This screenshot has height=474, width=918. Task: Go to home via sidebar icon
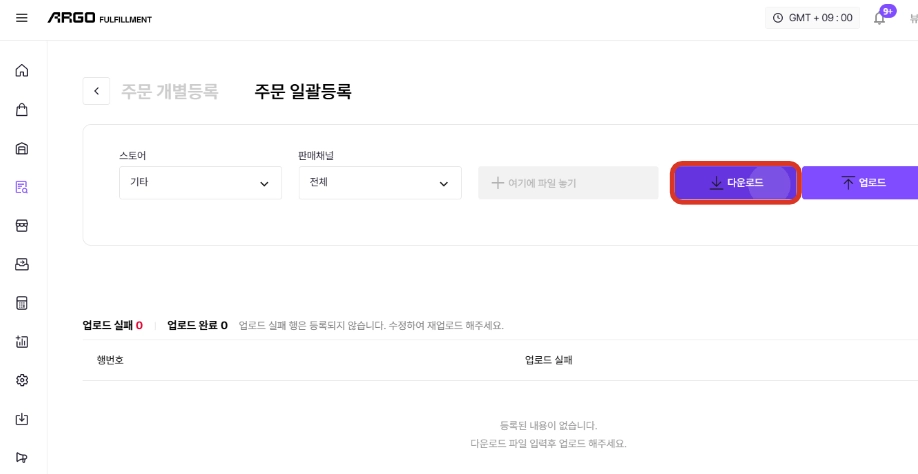coord(22,71)
